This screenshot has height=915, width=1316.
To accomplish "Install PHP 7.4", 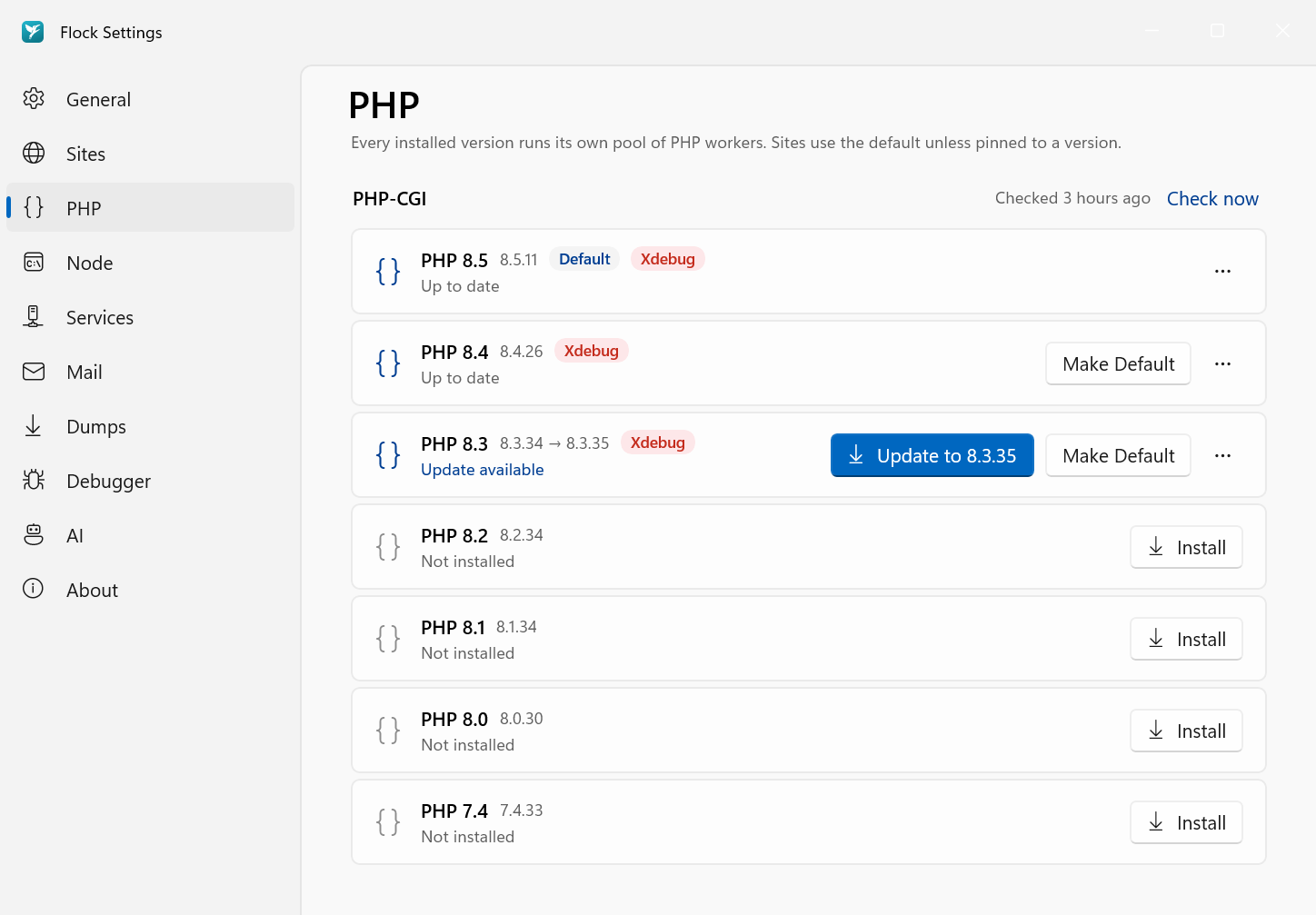I will click(x=1186, y=822).
